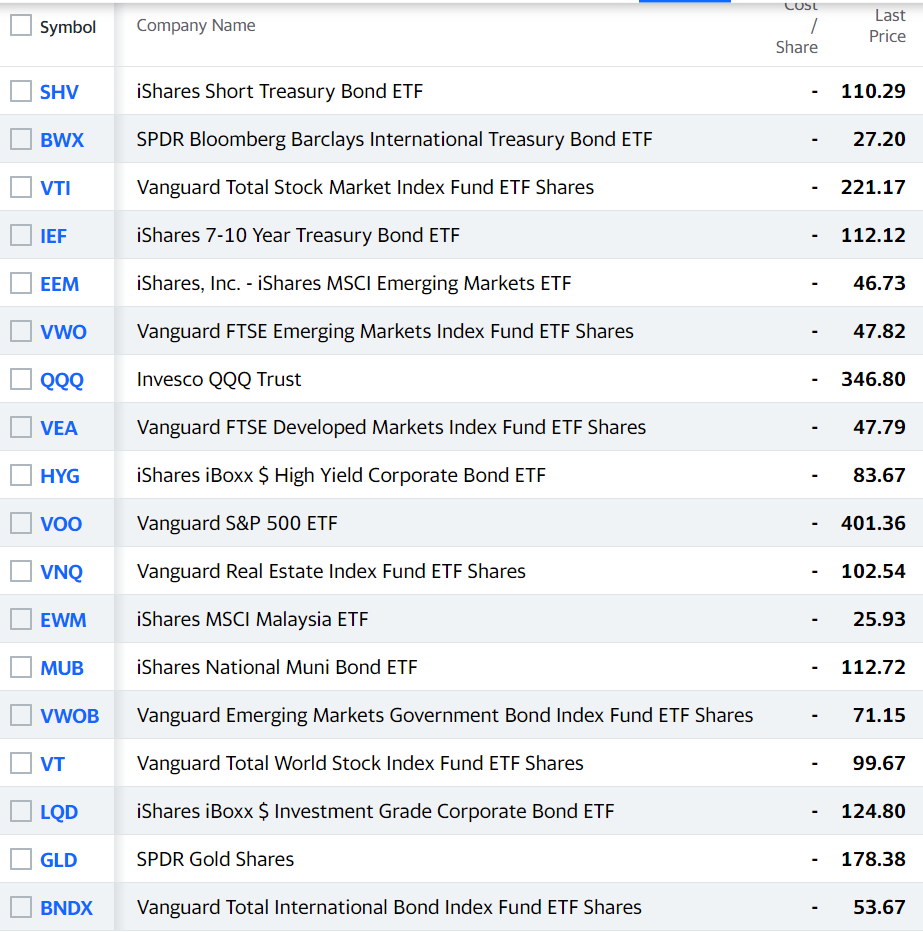Screen dimensions: 923x932
Task: Open the QQQ symbol link
Action: coord(62,380)
